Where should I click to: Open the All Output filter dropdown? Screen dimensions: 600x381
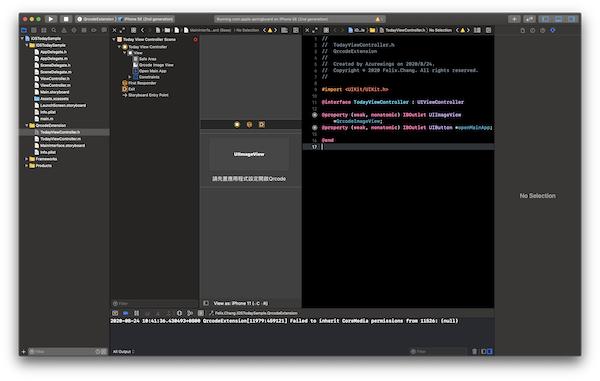[123, 352]
